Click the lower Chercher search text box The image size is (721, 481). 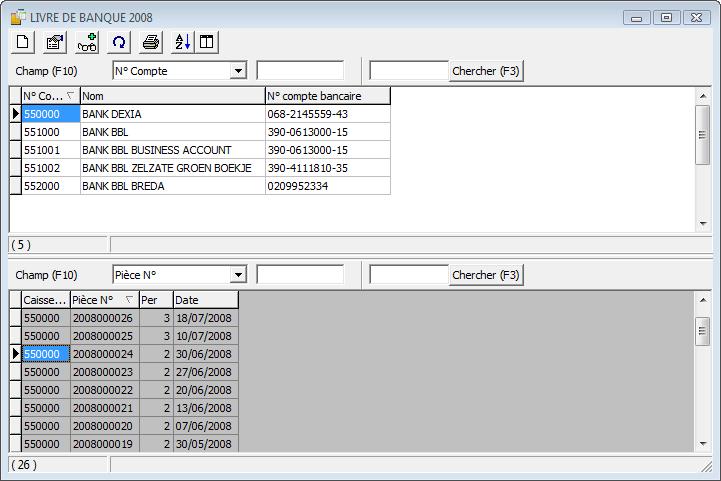pos(409,275)
